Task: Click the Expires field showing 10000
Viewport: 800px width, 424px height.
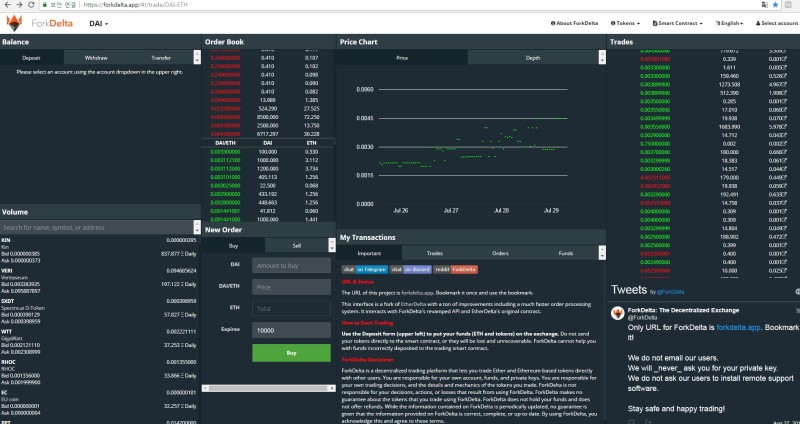Action: (x=291, y=330)
